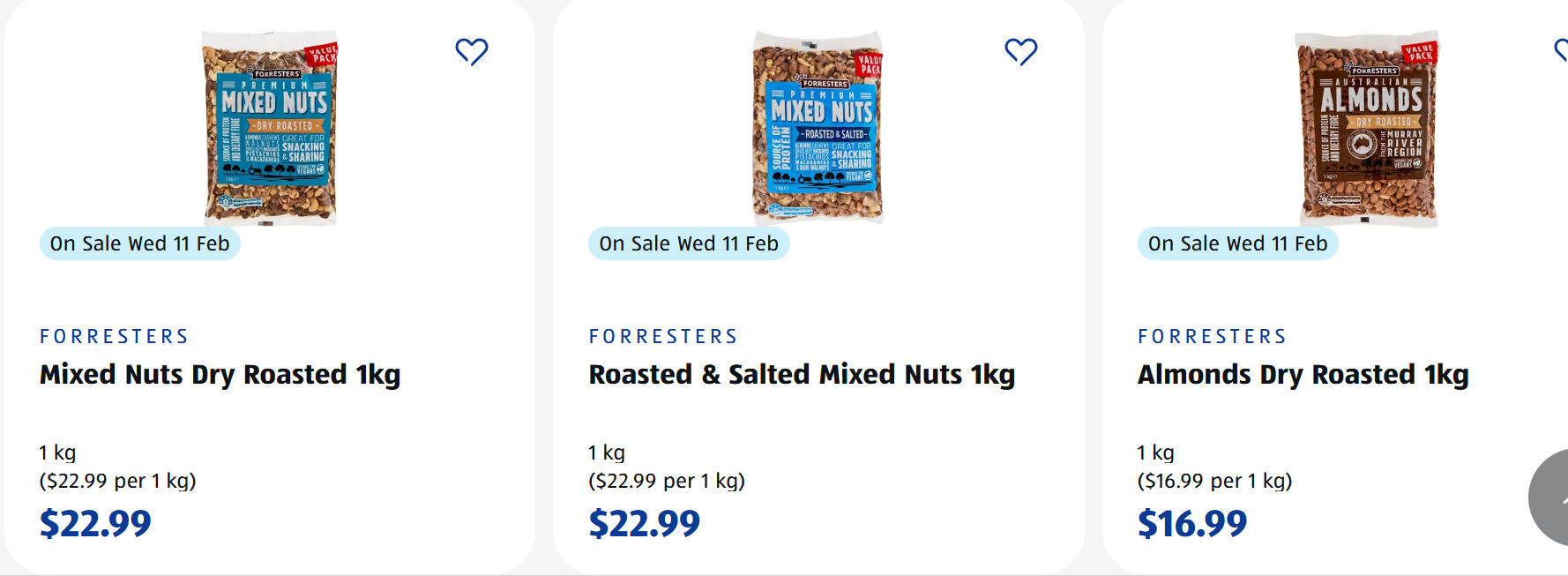This screenshot has height=576, width=1568.
Task: Favorite the Mixed Nuts Dry Roasted heart icon
Action: (472, 52)
